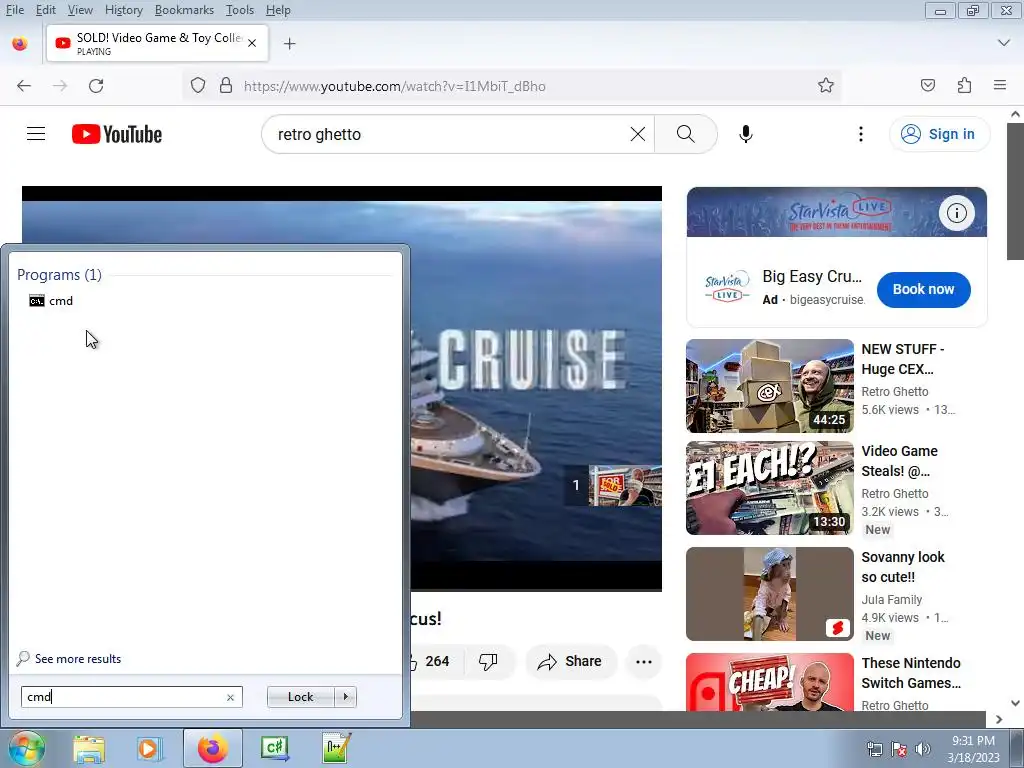This screenshot has height=768, width=1024.
Task: Open Sovanny look so cute short thumbnail
Action: (769, 594)
